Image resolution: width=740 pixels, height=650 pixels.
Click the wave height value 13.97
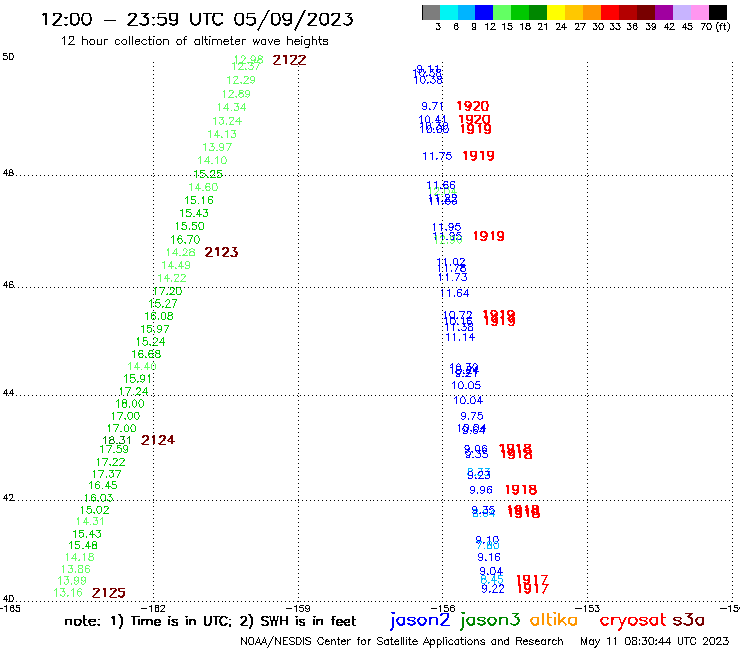[x=217, y=147]
